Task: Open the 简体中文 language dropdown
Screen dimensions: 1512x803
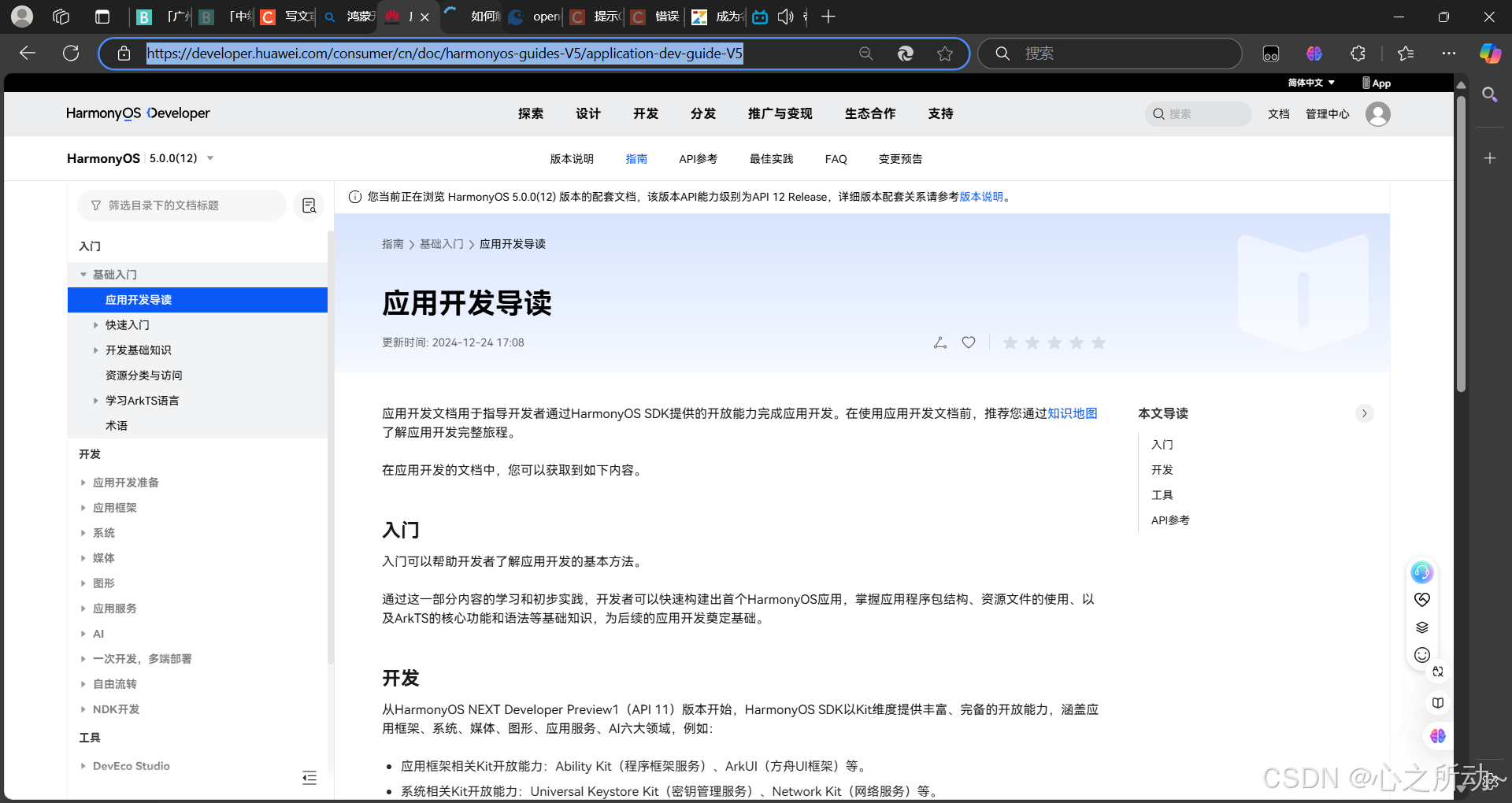Action: tap(1311, 83)
